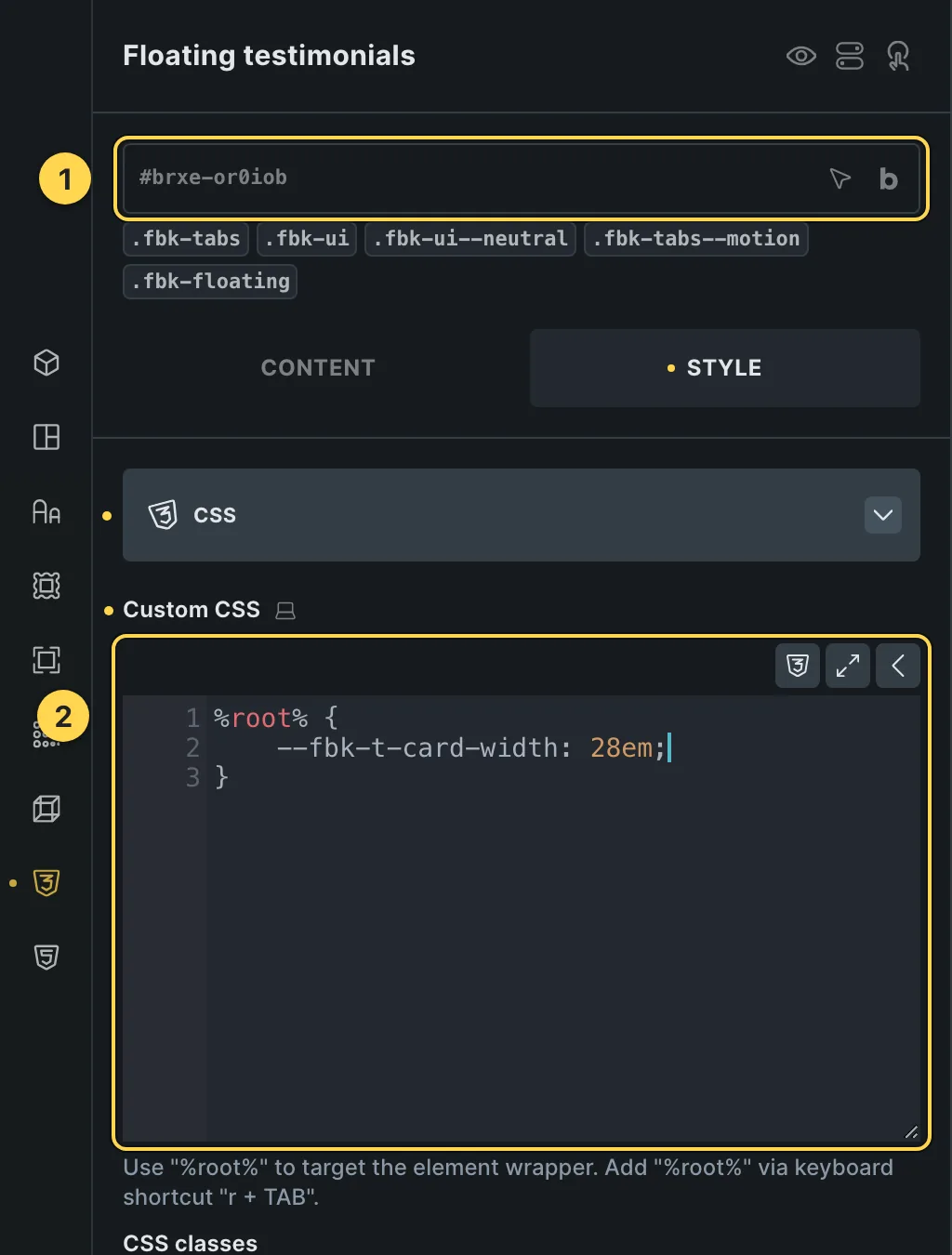Select the .fbk-floating class chip

[x=210, y=282]
